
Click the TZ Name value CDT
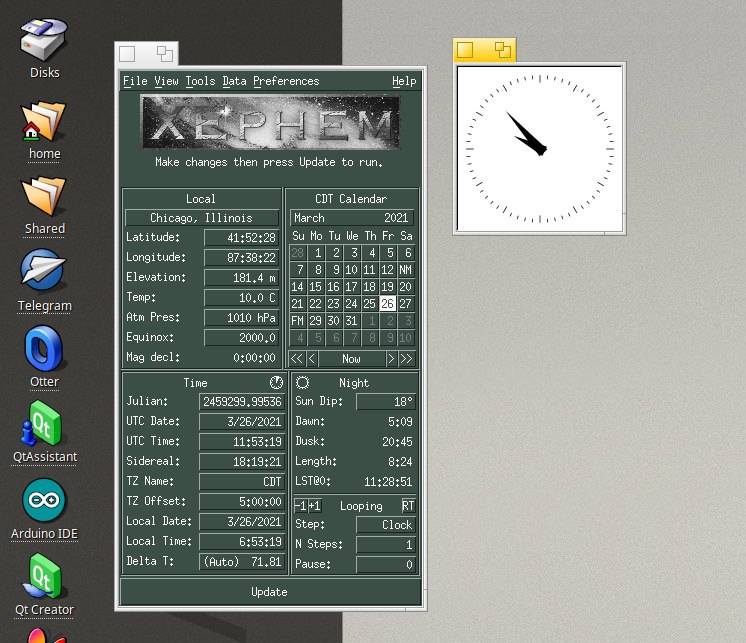pyautogui.click(x=242, y=482)
